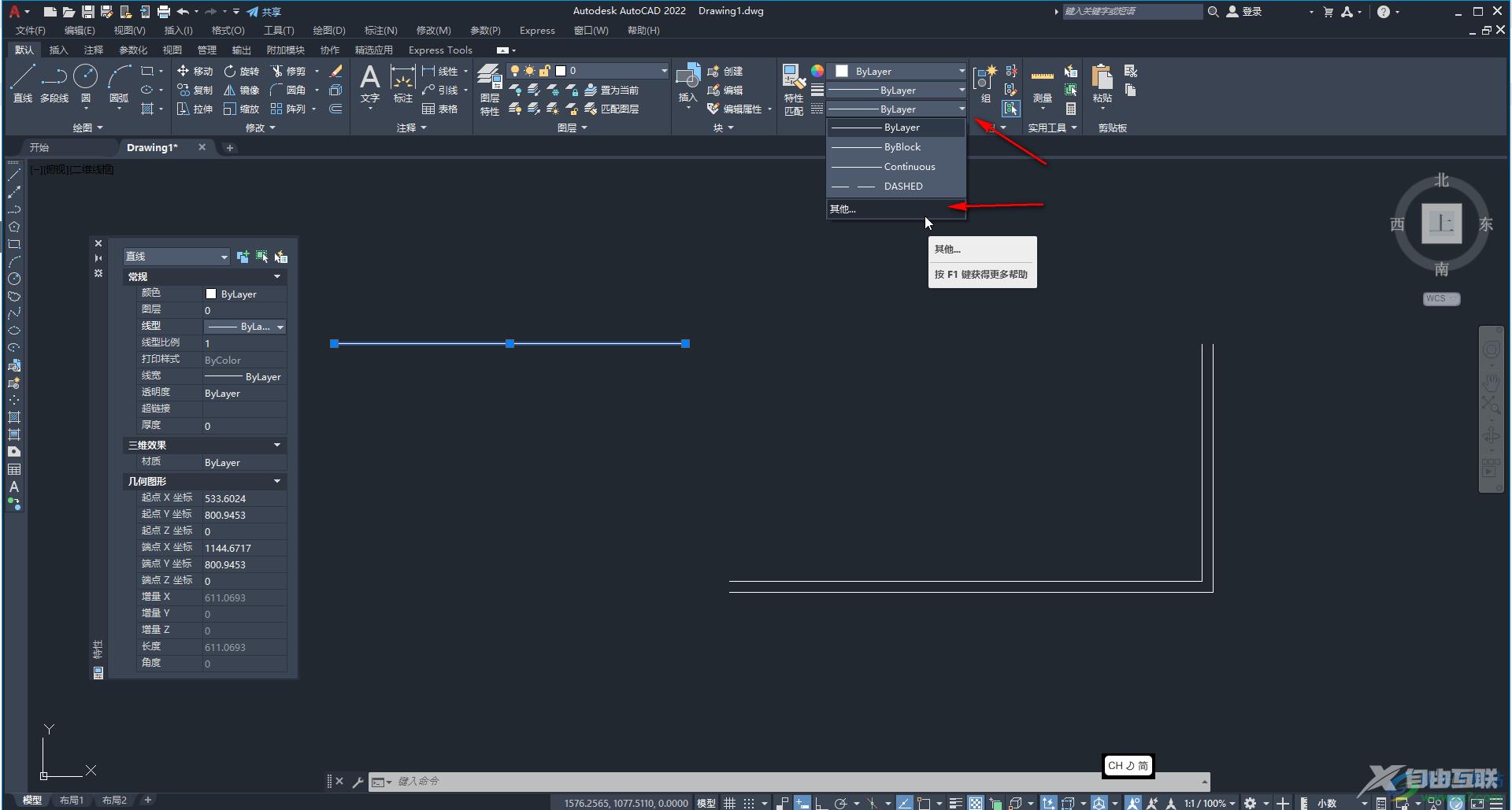Click the Copy (复制) tool
This screenshot has height=810, width=1512.
(x=195, y=90)
